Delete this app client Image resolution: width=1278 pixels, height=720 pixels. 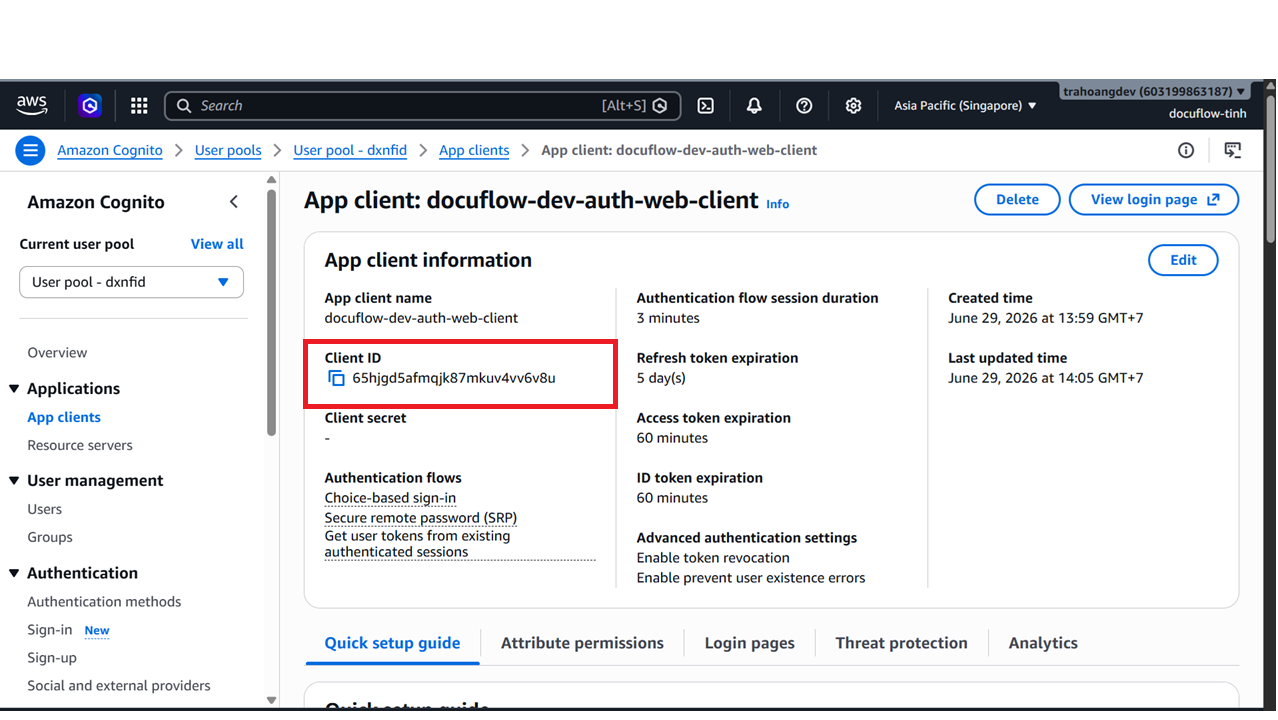(1017, 200)
